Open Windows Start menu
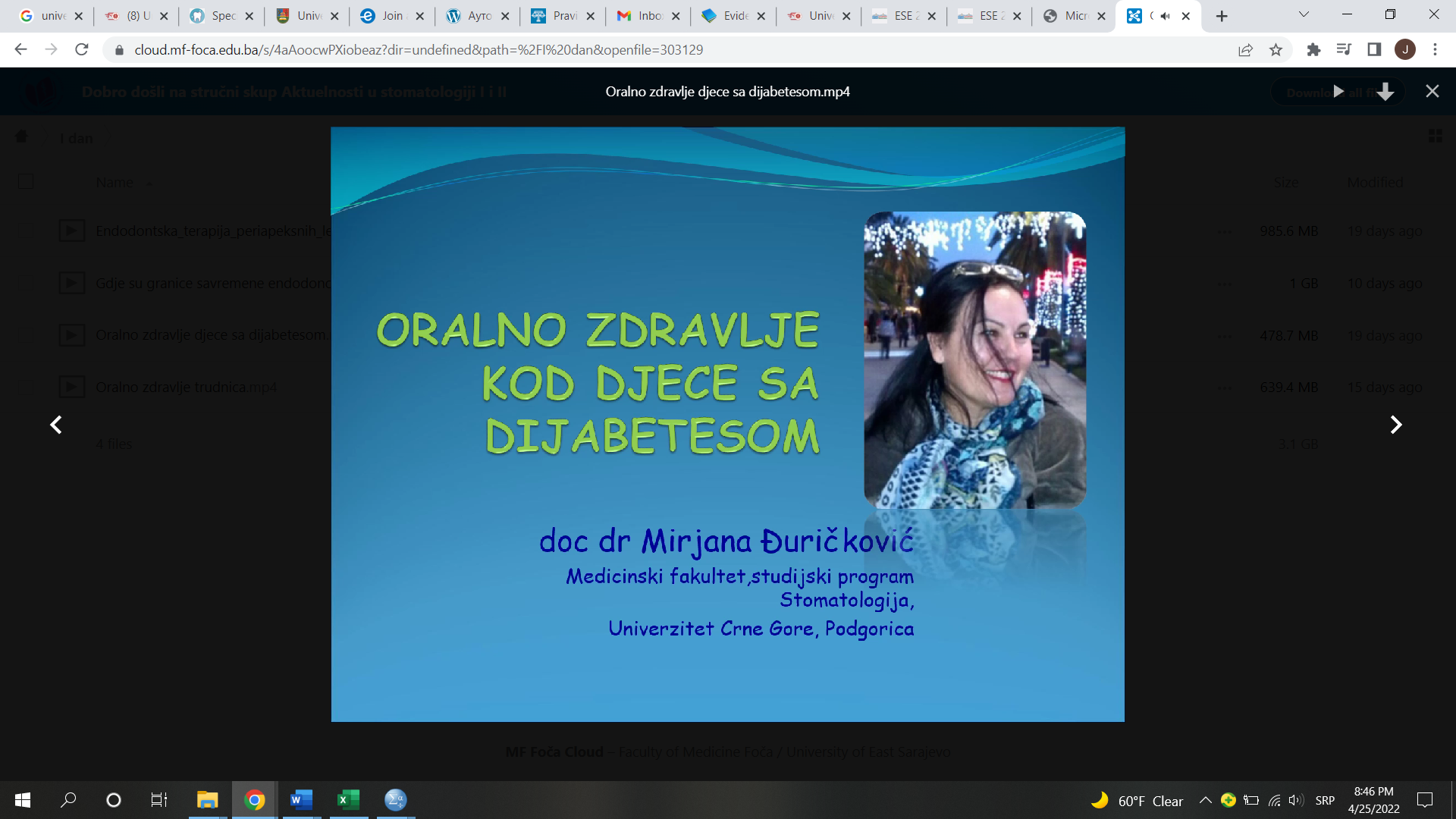The height and width of the screenshot is (819, 1456). pyautogui.click(x=23, y=800)
